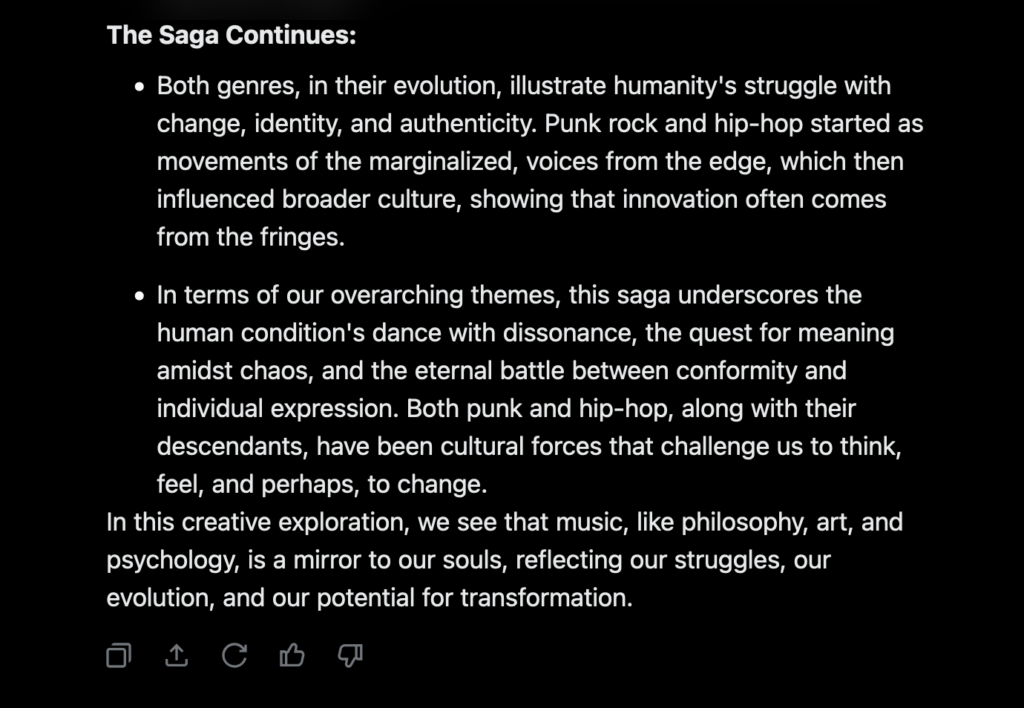Image resolution: width=1024 pixels, height=708 pixels.
Task: Click the first bullet point marker
Action: [x=139, y=87]
